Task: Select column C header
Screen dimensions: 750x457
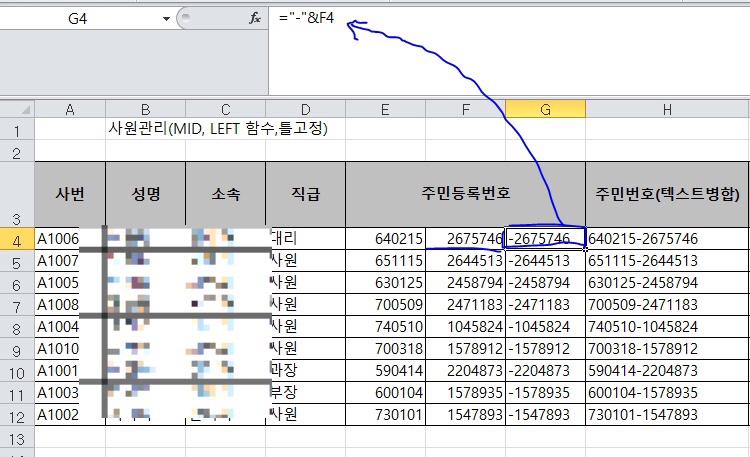Action: tap(225, 110)
